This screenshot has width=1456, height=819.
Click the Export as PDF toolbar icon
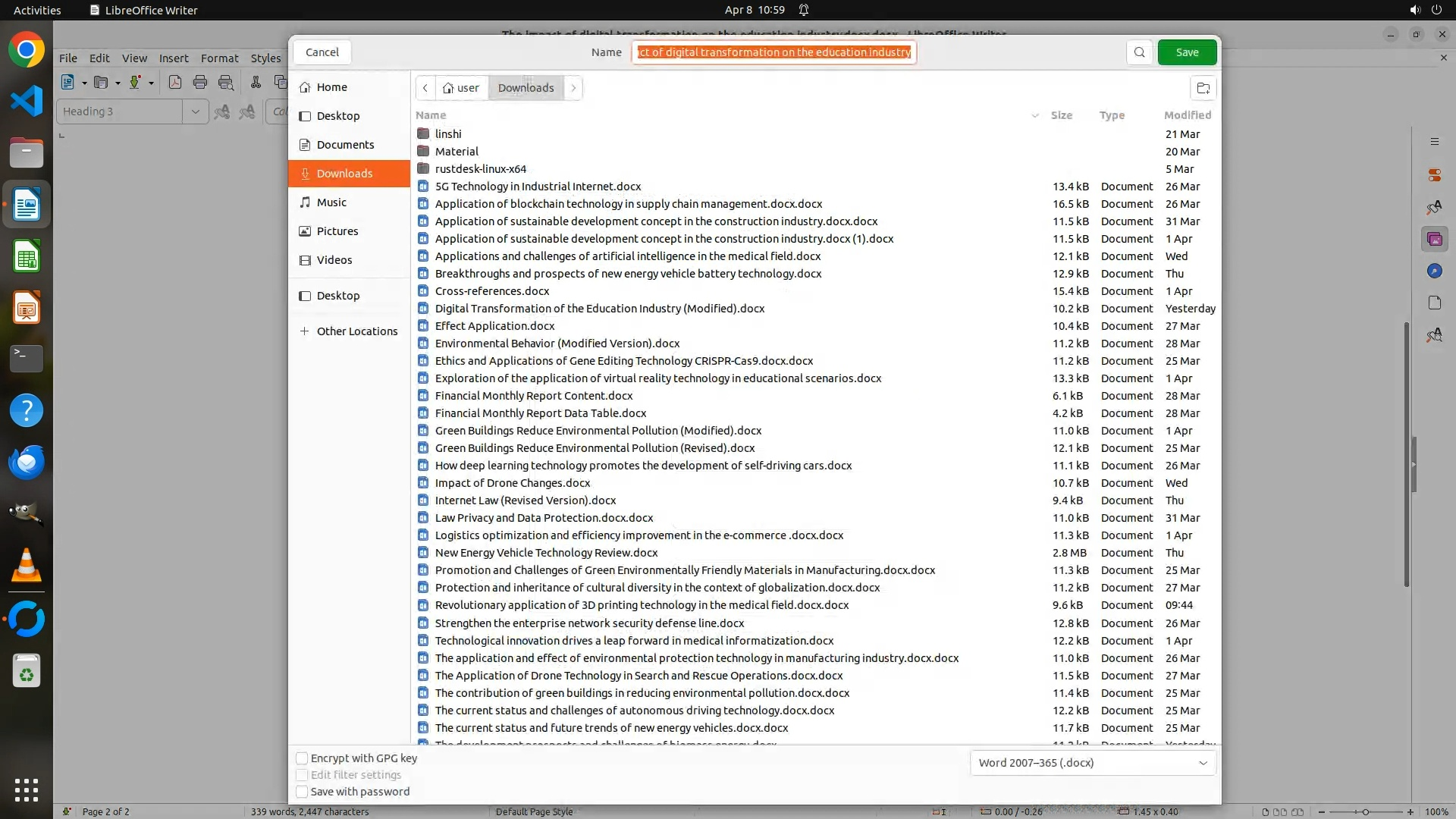[175, 83]
